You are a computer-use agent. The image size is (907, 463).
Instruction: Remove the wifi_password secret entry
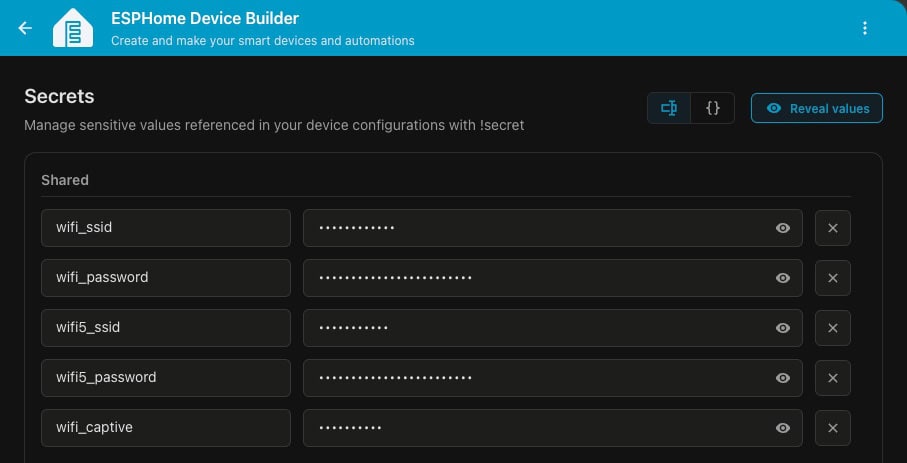click(832, 278)
